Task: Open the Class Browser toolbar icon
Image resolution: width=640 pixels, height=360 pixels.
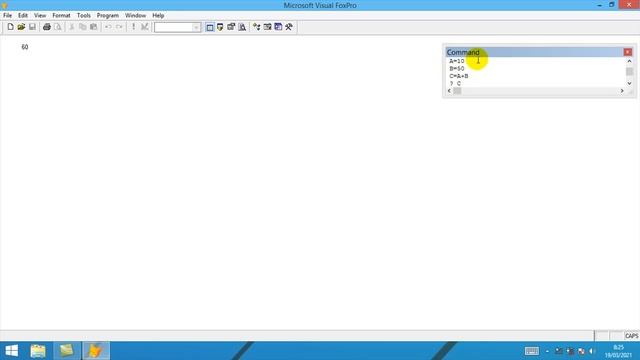Action: [256, 27]
